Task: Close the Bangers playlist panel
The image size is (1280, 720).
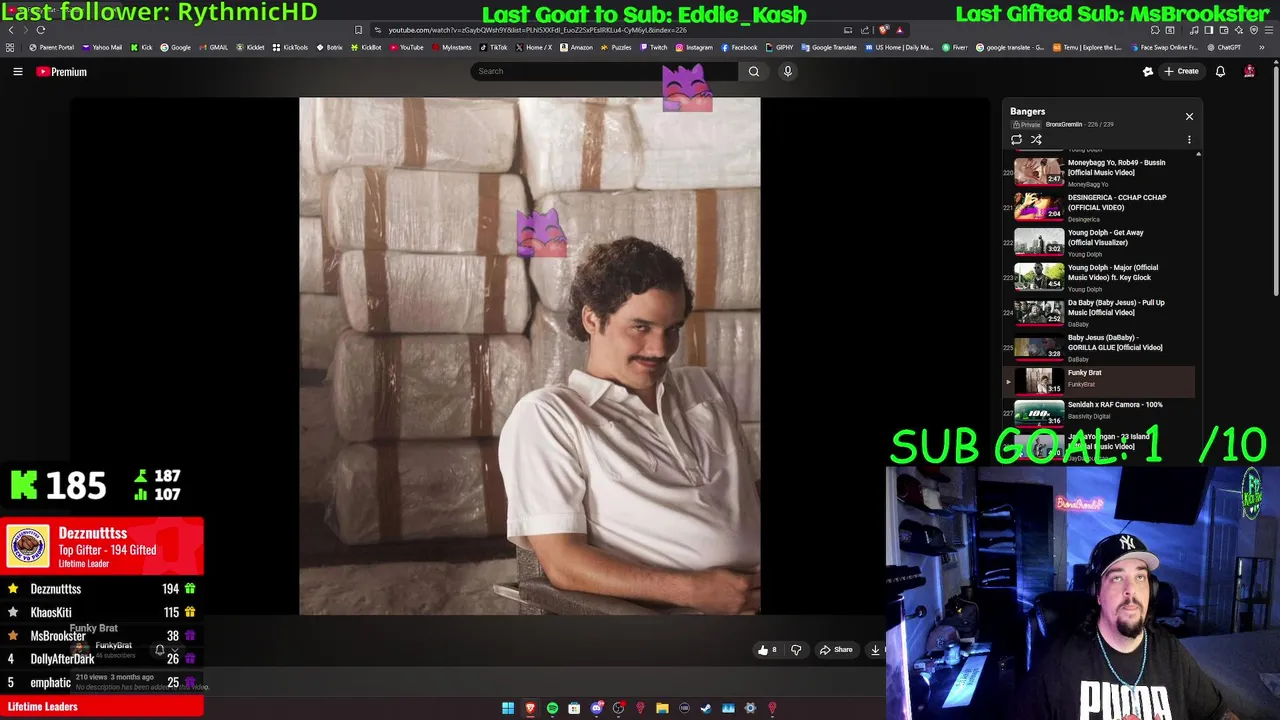Action: click(1189, 117)
